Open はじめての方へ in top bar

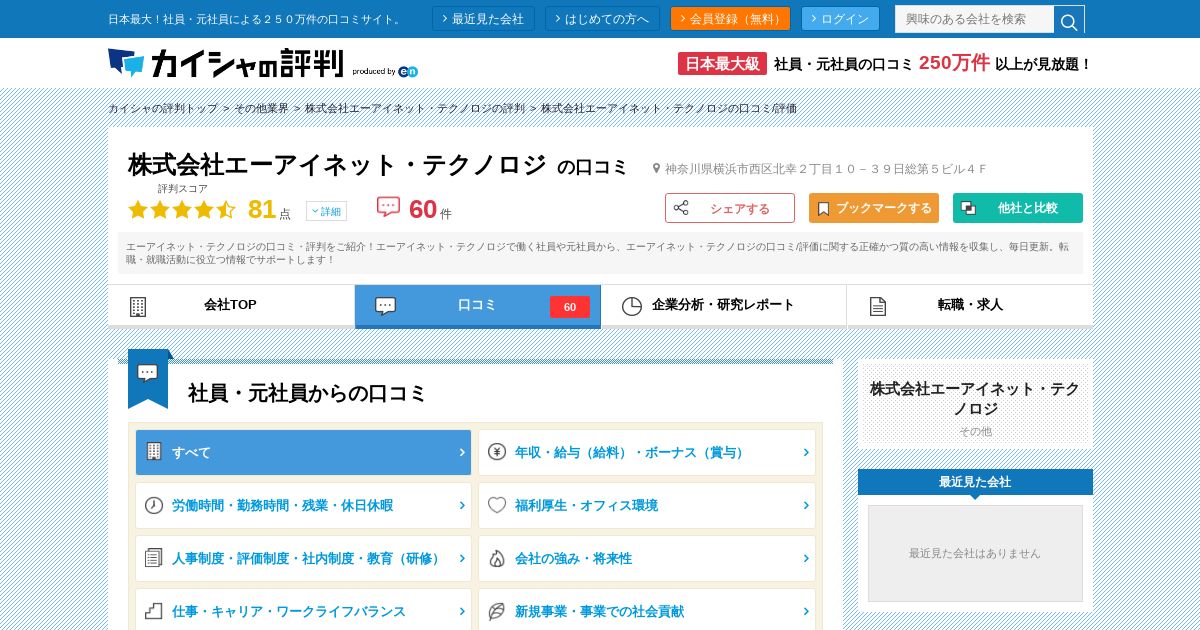(602, 19)
